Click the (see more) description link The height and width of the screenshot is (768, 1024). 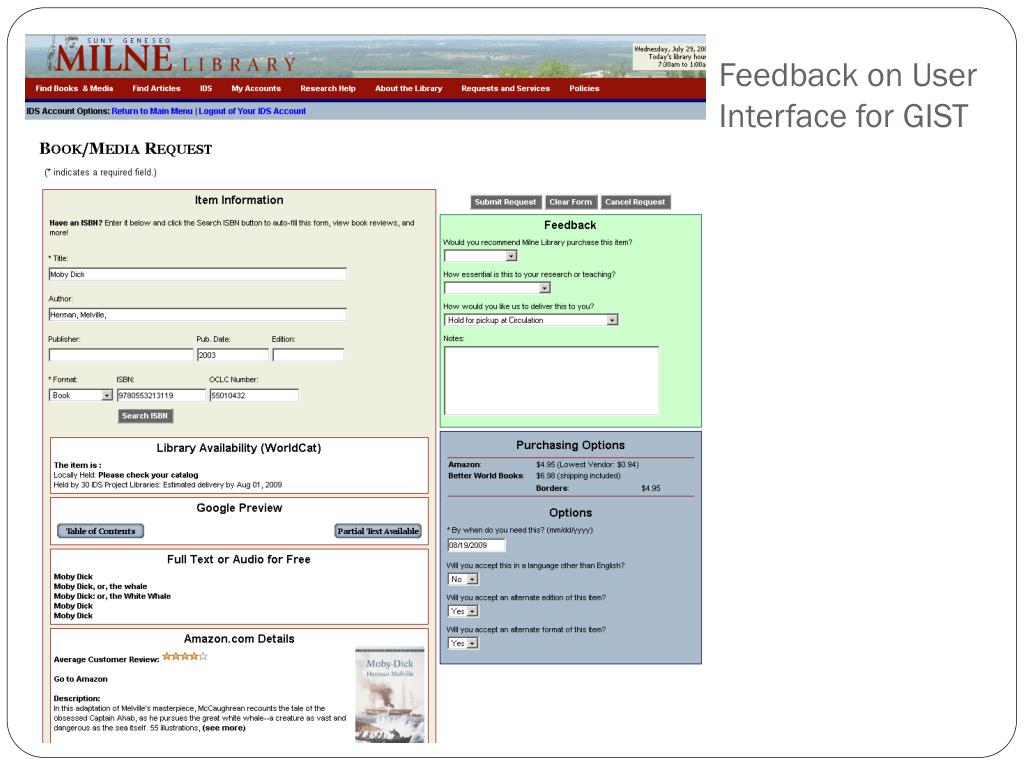[x=224, y=728]
